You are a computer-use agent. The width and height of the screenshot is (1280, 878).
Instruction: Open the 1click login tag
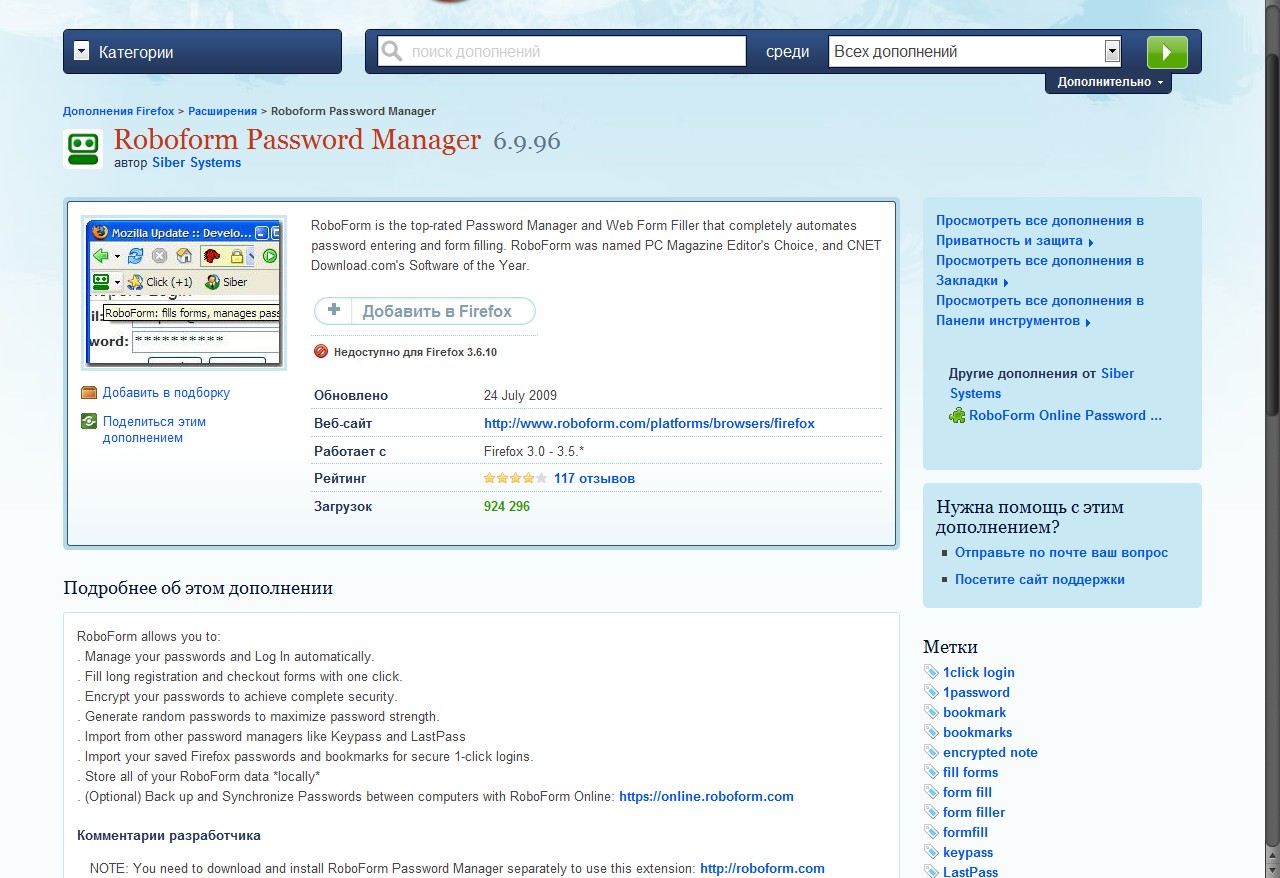[978, 673]
